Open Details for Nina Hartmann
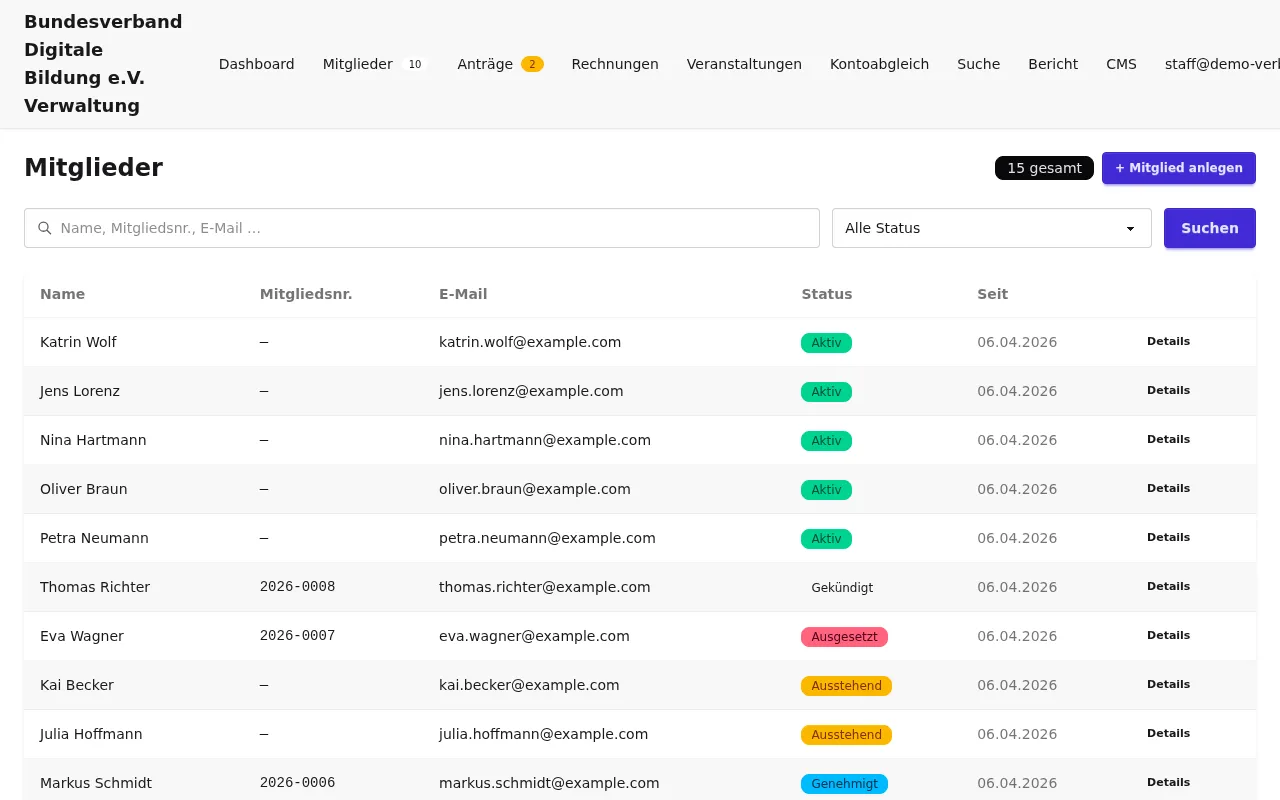This screenshot has height=800, width=1280. pos(1168,440)
